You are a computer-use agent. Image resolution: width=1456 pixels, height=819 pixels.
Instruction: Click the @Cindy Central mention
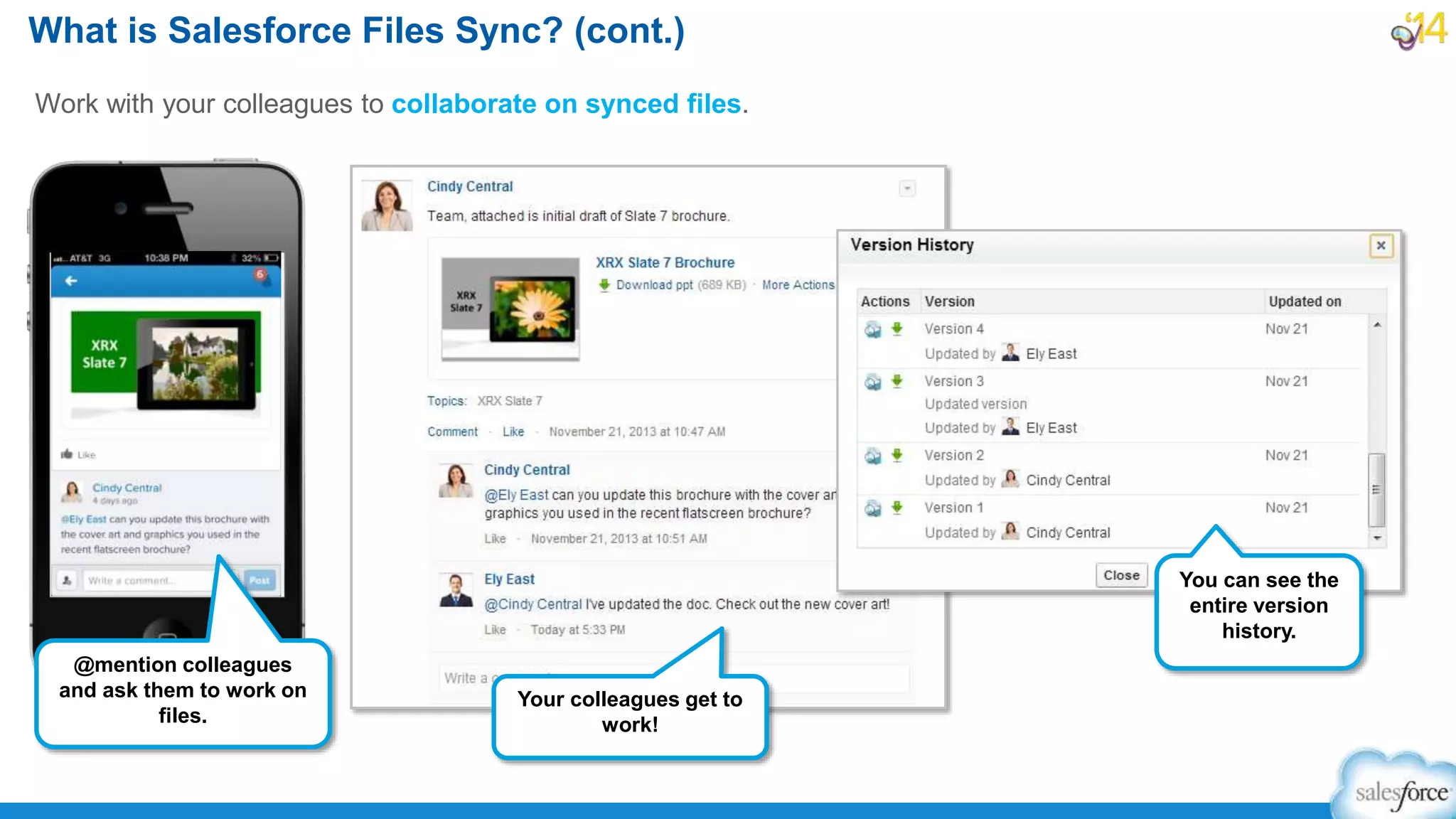[533, 604]
